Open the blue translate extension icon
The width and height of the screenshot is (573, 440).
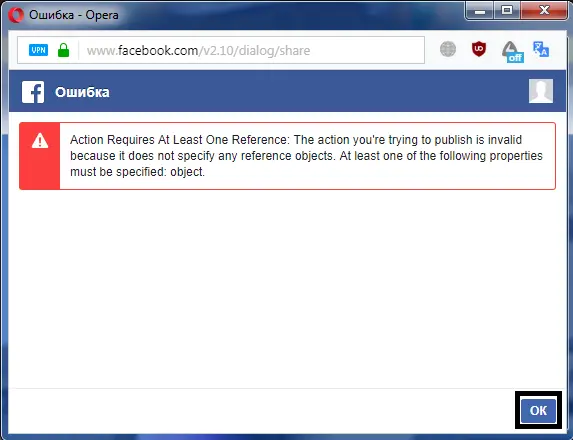[541, 49]
